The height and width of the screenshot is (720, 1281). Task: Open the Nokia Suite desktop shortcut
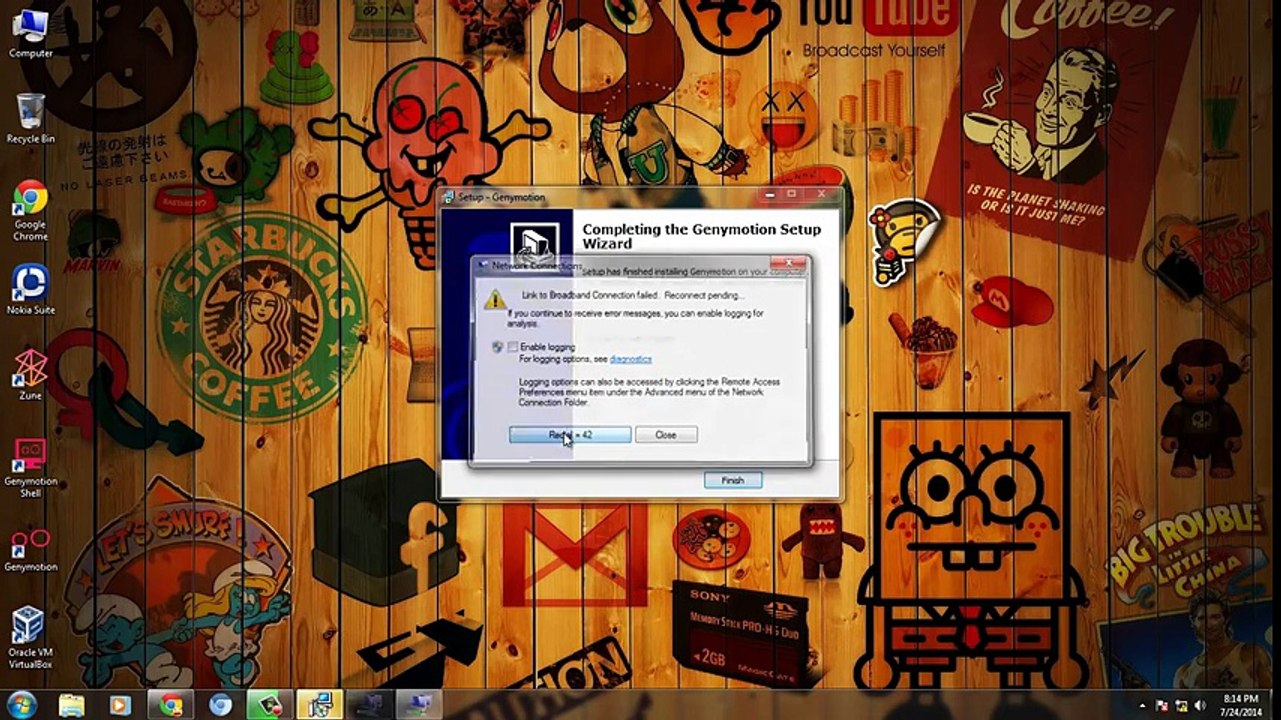point(30,289)
